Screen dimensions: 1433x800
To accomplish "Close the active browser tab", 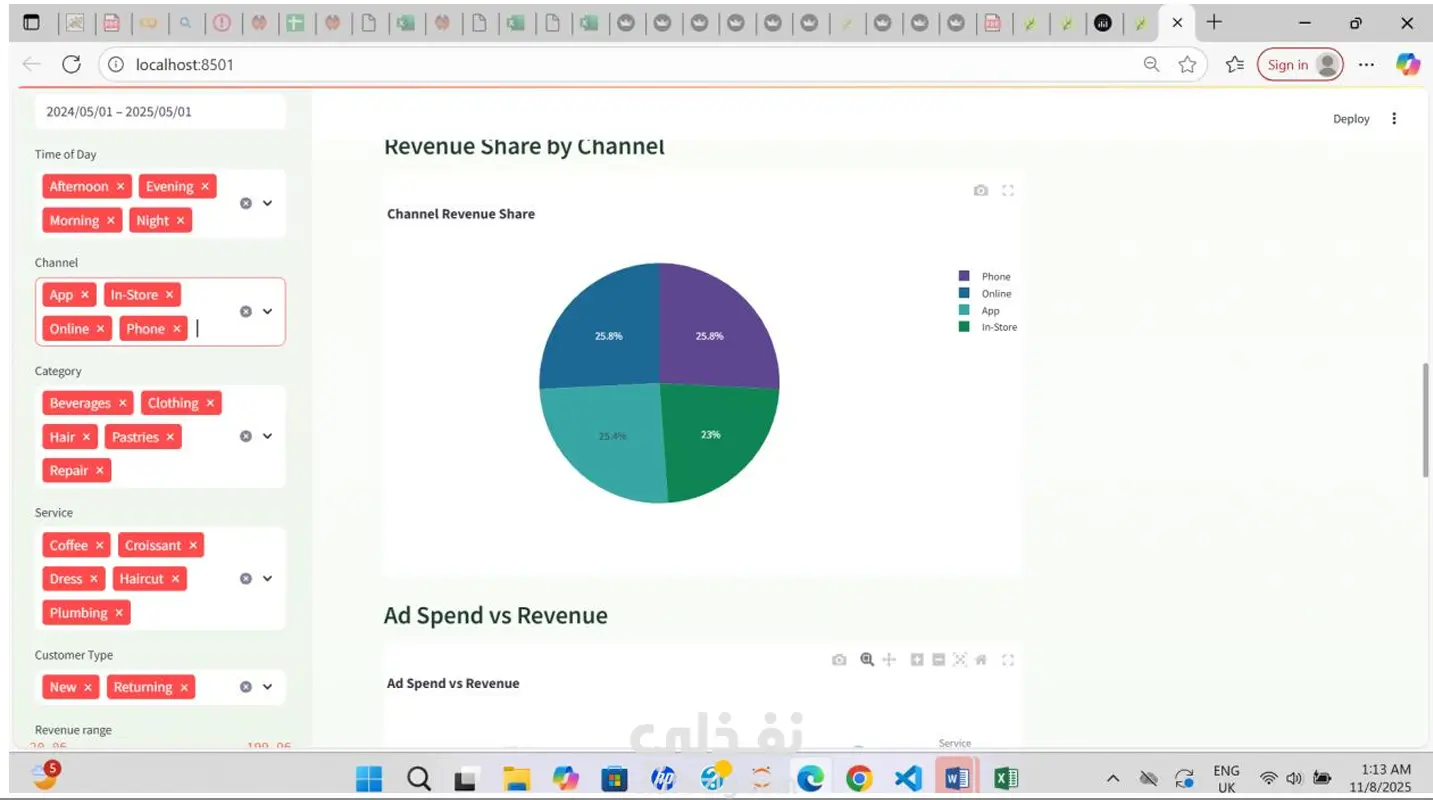I will click(x=1177, y=22).
